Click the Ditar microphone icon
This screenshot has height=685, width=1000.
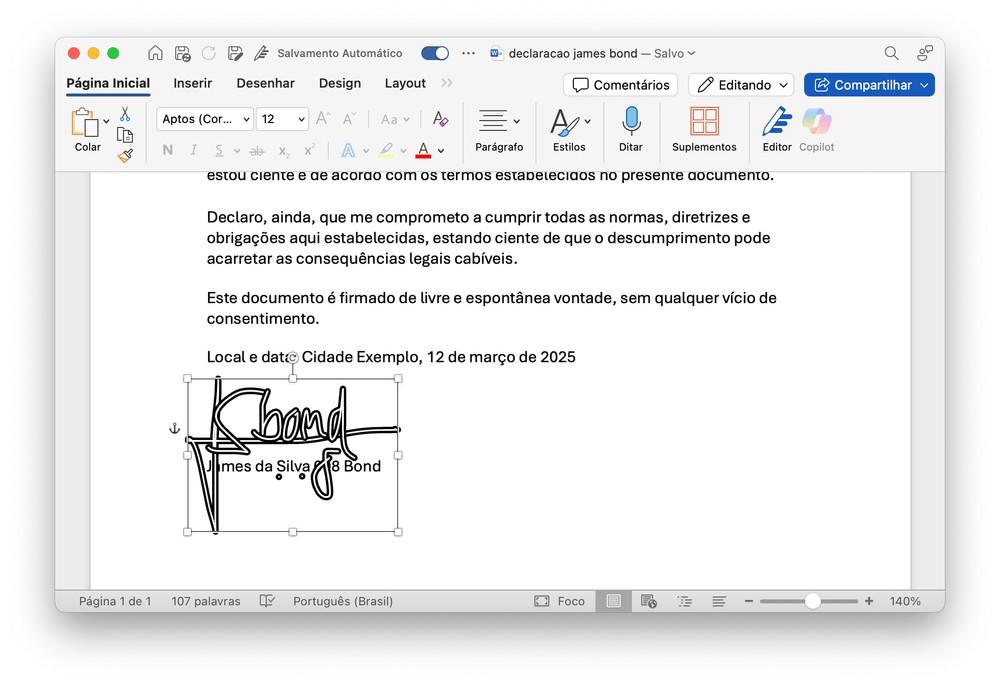point(630,122)
